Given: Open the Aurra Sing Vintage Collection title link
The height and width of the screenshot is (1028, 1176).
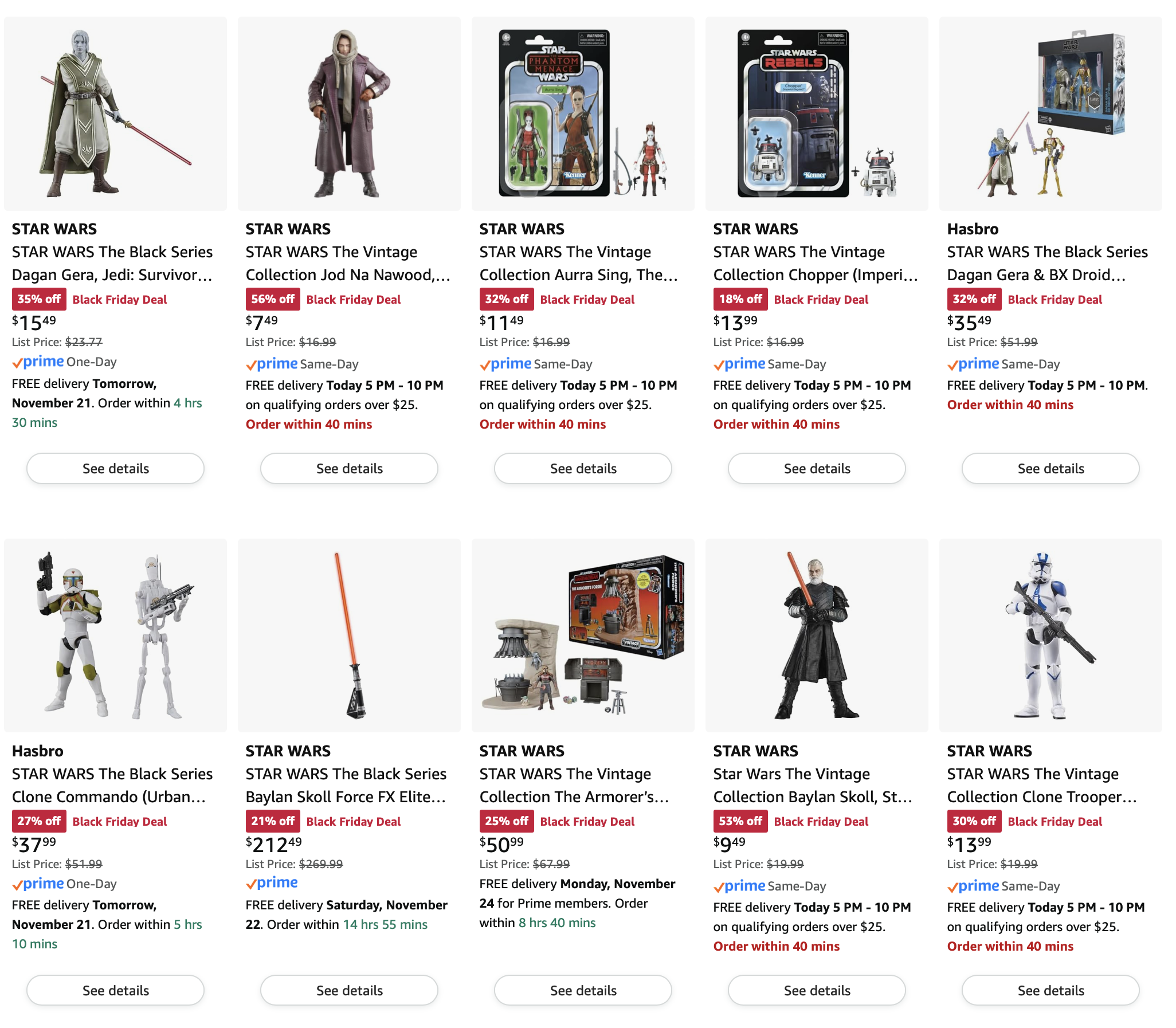Looking at the screenshot, I should 579,264.
